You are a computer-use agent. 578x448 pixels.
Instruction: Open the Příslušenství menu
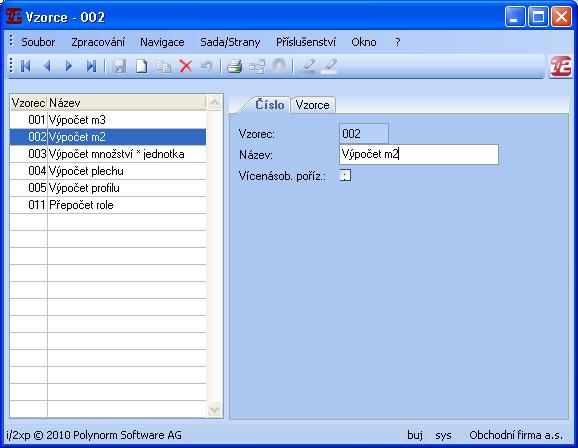click(306, 42)
